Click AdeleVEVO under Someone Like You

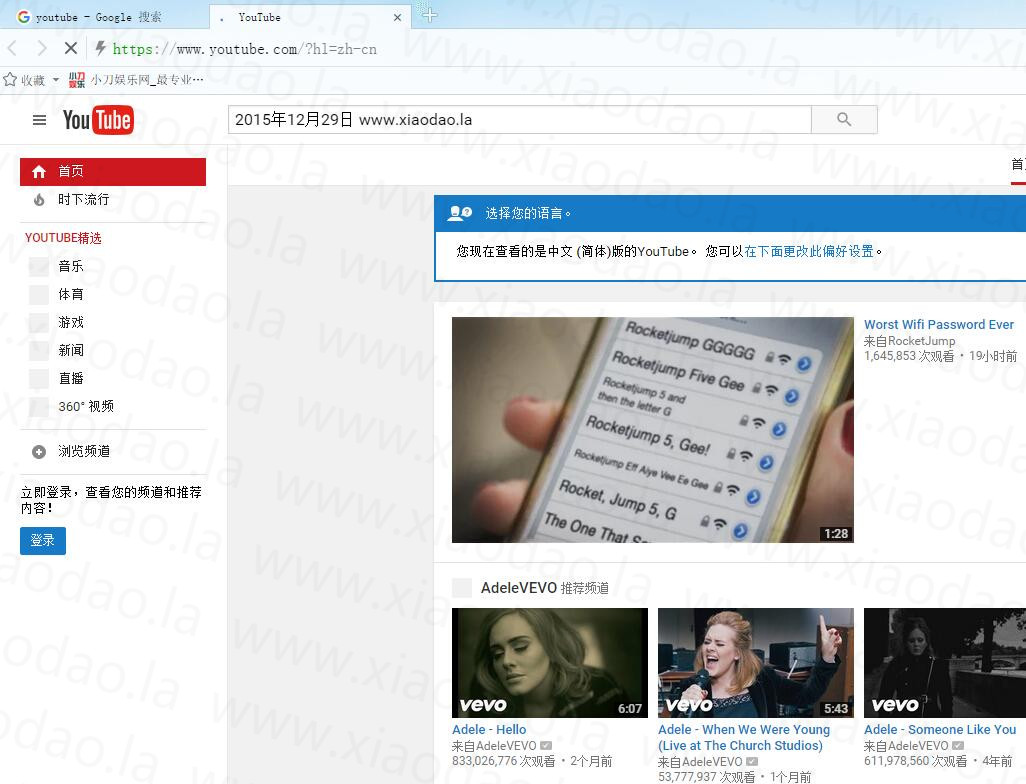tap(918, 746)
